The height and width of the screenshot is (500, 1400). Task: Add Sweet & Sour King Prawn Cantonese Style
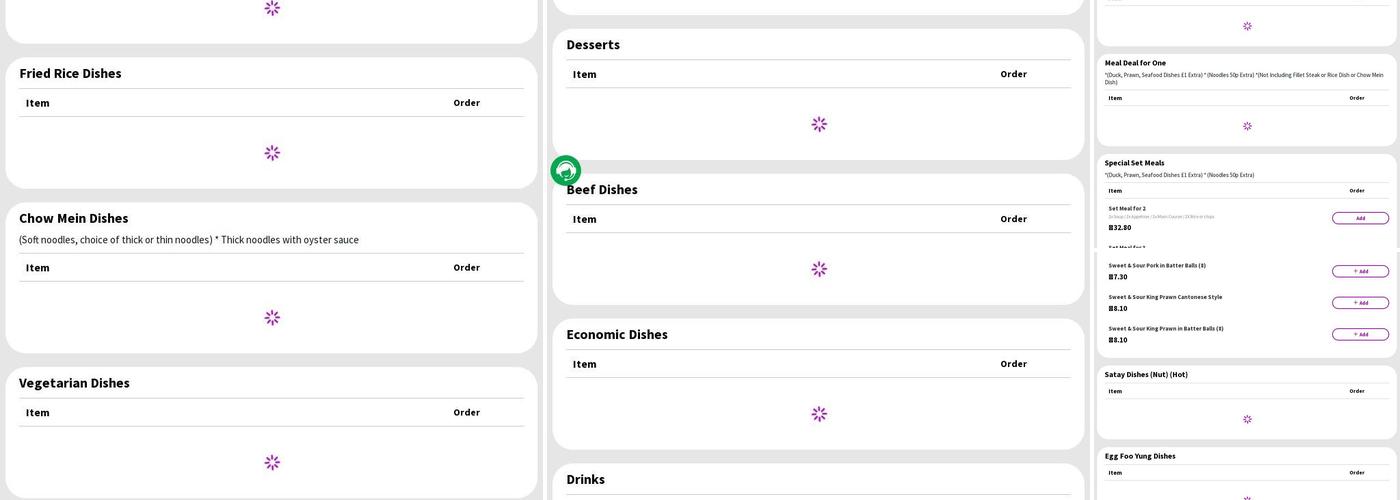(1360, 303)
